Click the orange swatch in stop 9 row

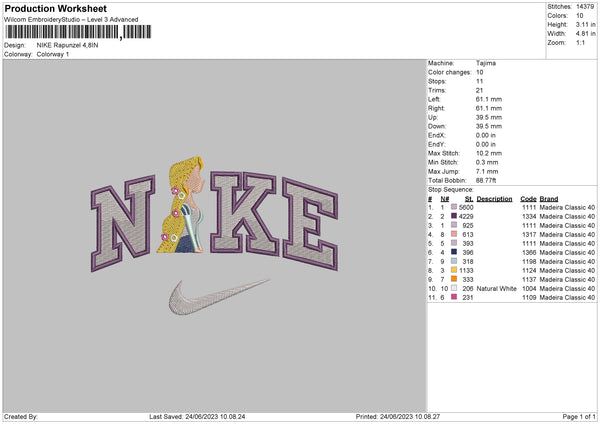pos(454,279)
